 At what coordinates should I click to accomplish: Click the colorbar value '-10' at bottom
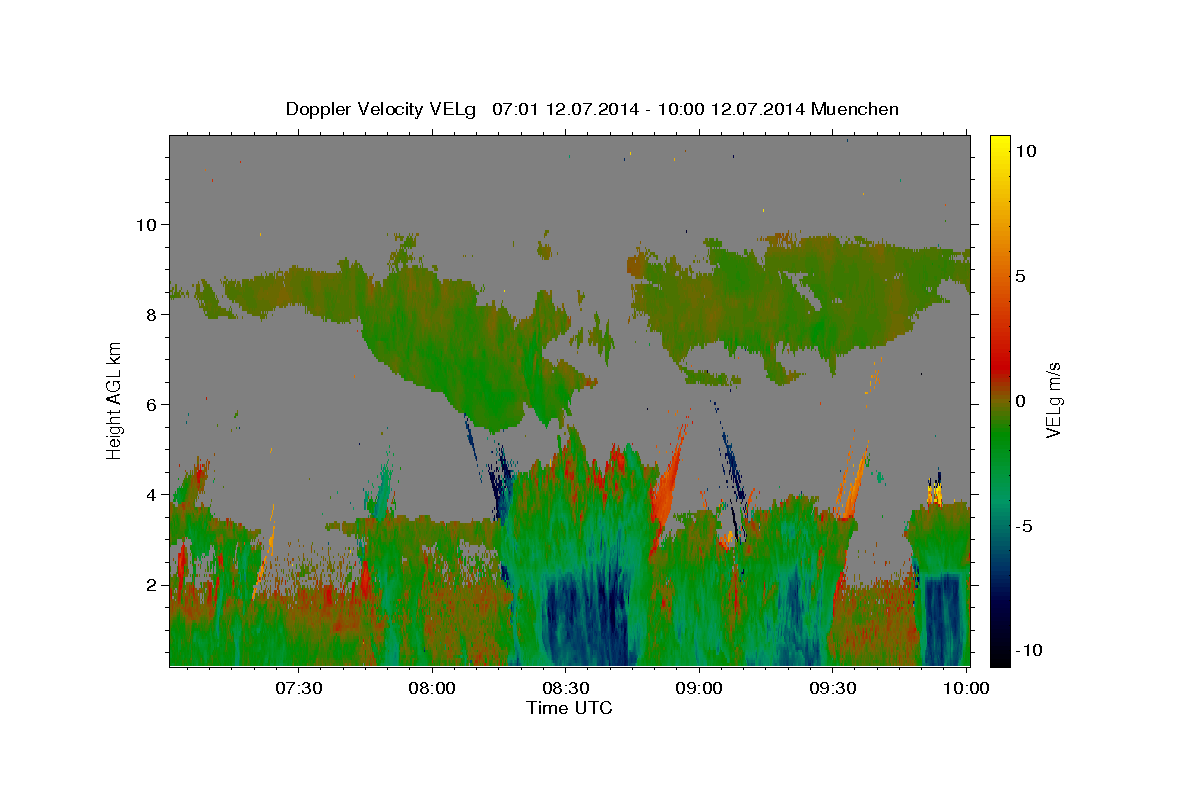coord(1030,650)
